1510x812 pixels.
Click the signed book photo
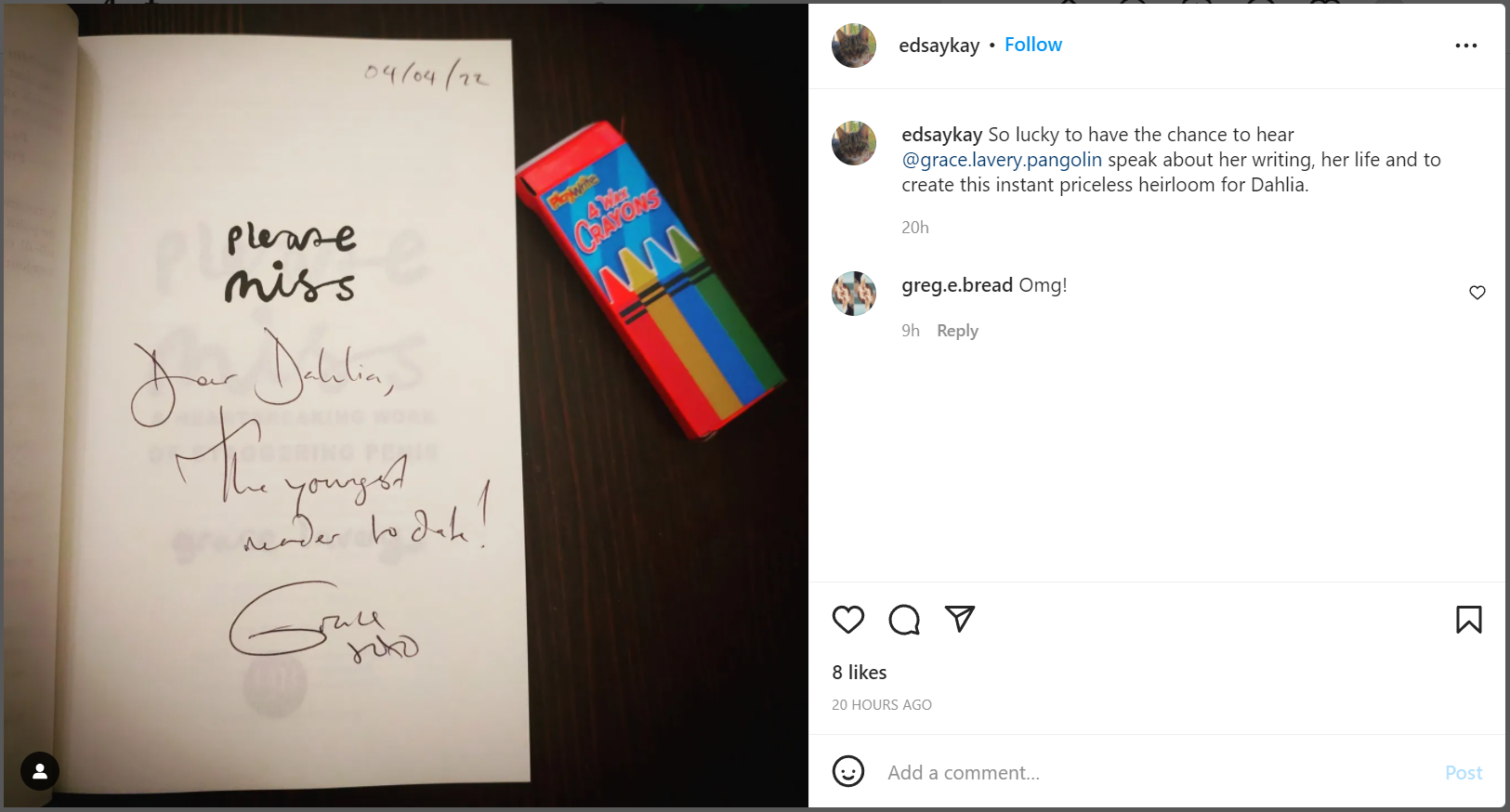click(406, 406)
